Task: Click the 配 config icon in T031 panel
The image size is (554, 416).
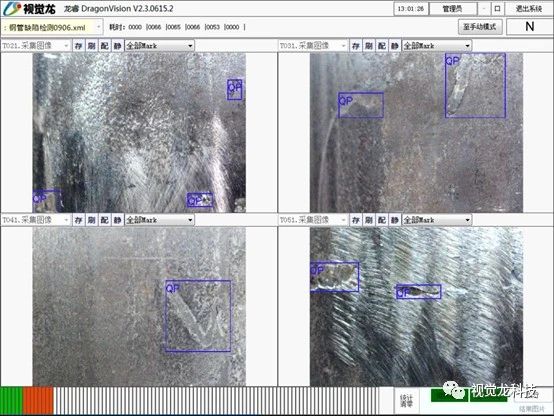Action: pyautogui.click(x=382, y=46)
